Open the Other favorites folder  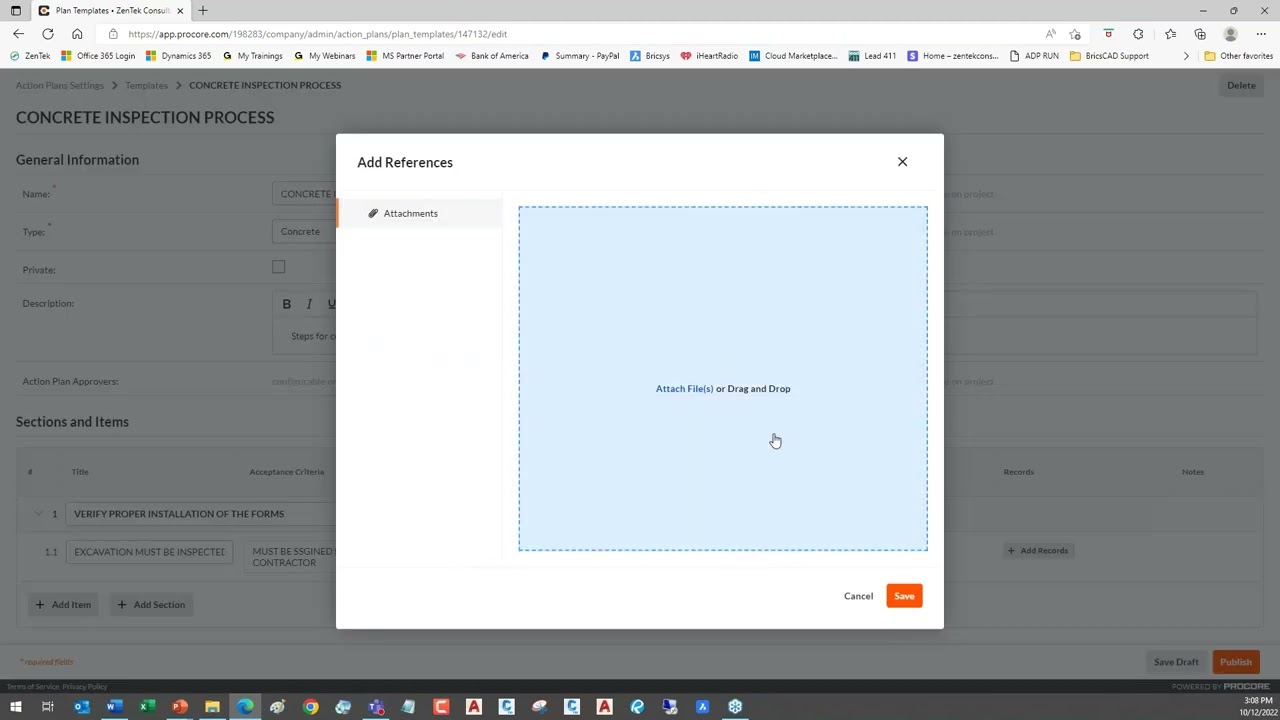pyautogui.click(x=1238, y=56)
